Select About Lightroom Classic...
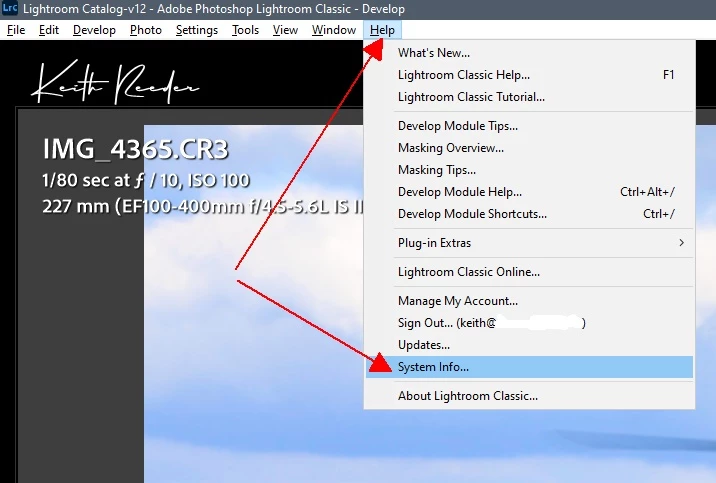Image resolution: width=716 pixels, height=483 pixels. [x=529, y=396]
